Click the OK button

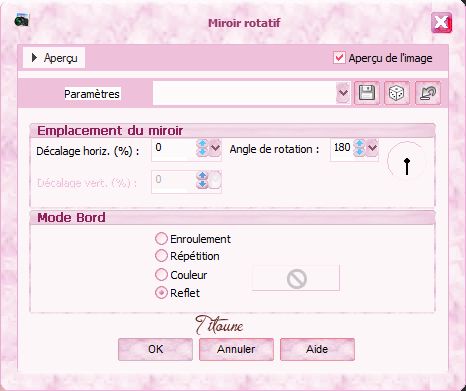(155, 349)
